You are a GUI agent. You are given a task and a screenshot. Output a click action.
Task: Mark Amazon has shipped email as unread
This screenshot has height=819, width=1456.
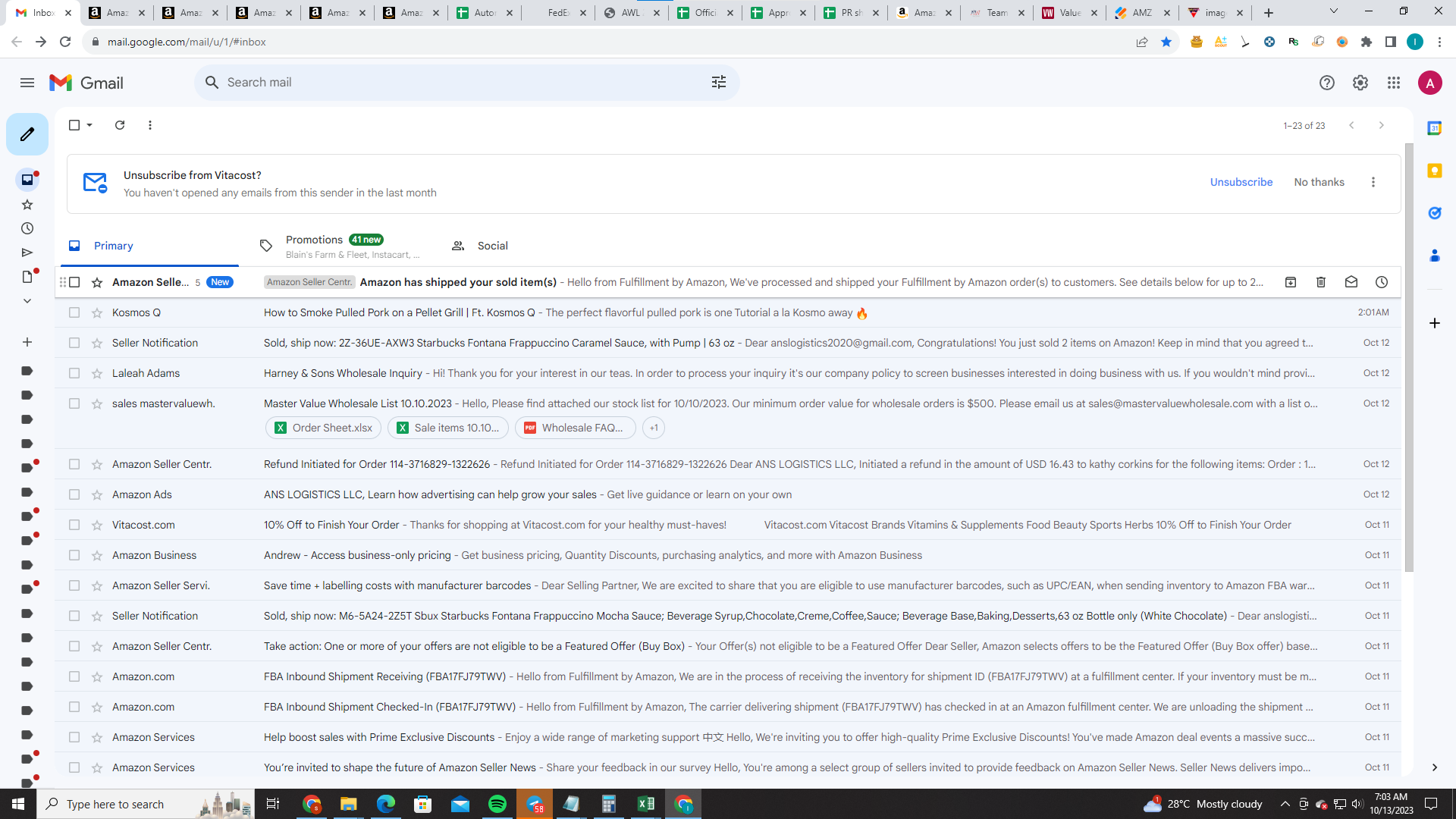click(1351, 282)
